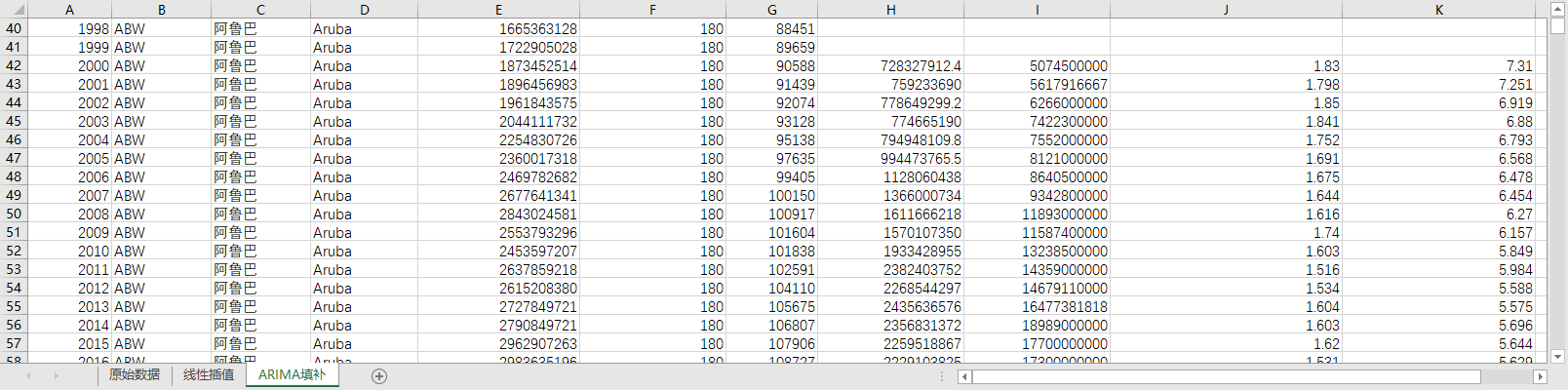Click cell with value 16477381818

pyautogui.click(x=1037, y=307)
